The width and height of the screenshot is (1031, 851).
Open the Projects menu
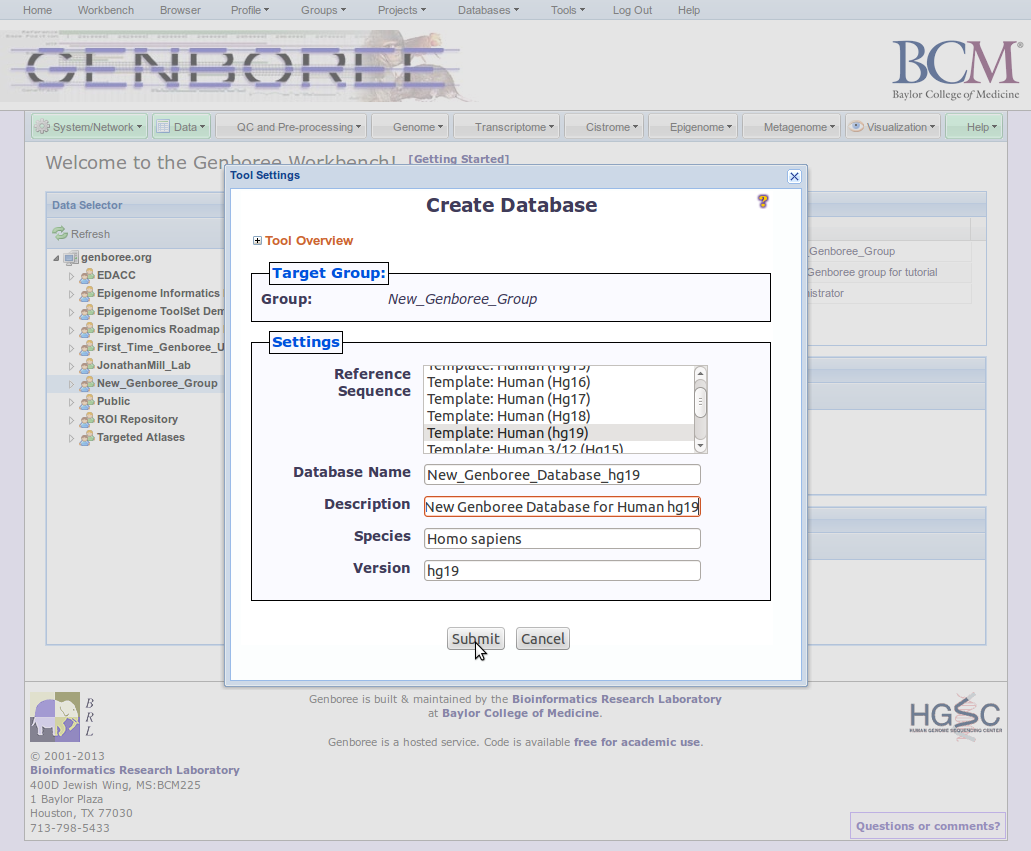403,10
